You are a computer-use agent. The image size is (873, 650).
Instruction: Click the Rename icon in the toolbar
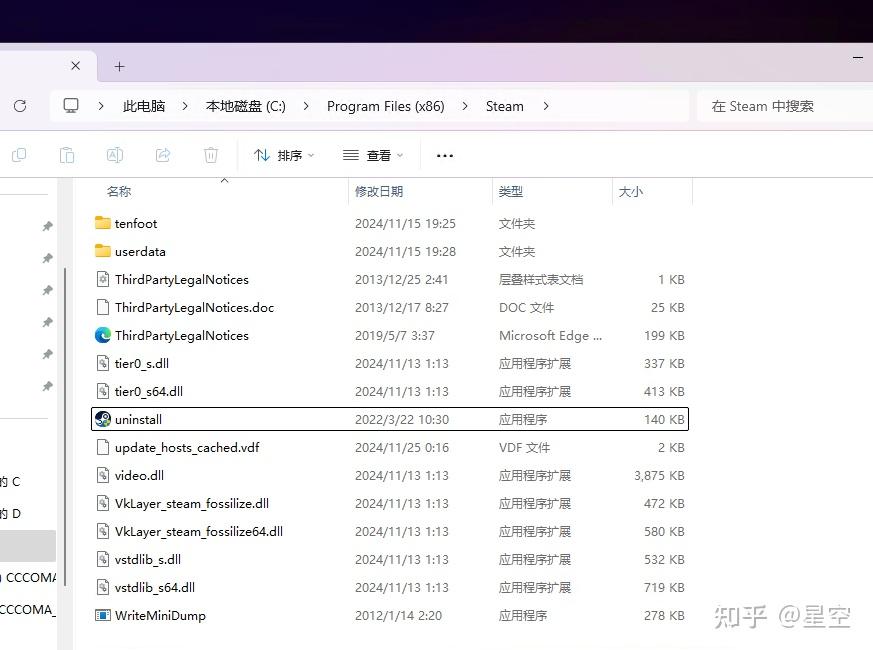coord(114,155)
